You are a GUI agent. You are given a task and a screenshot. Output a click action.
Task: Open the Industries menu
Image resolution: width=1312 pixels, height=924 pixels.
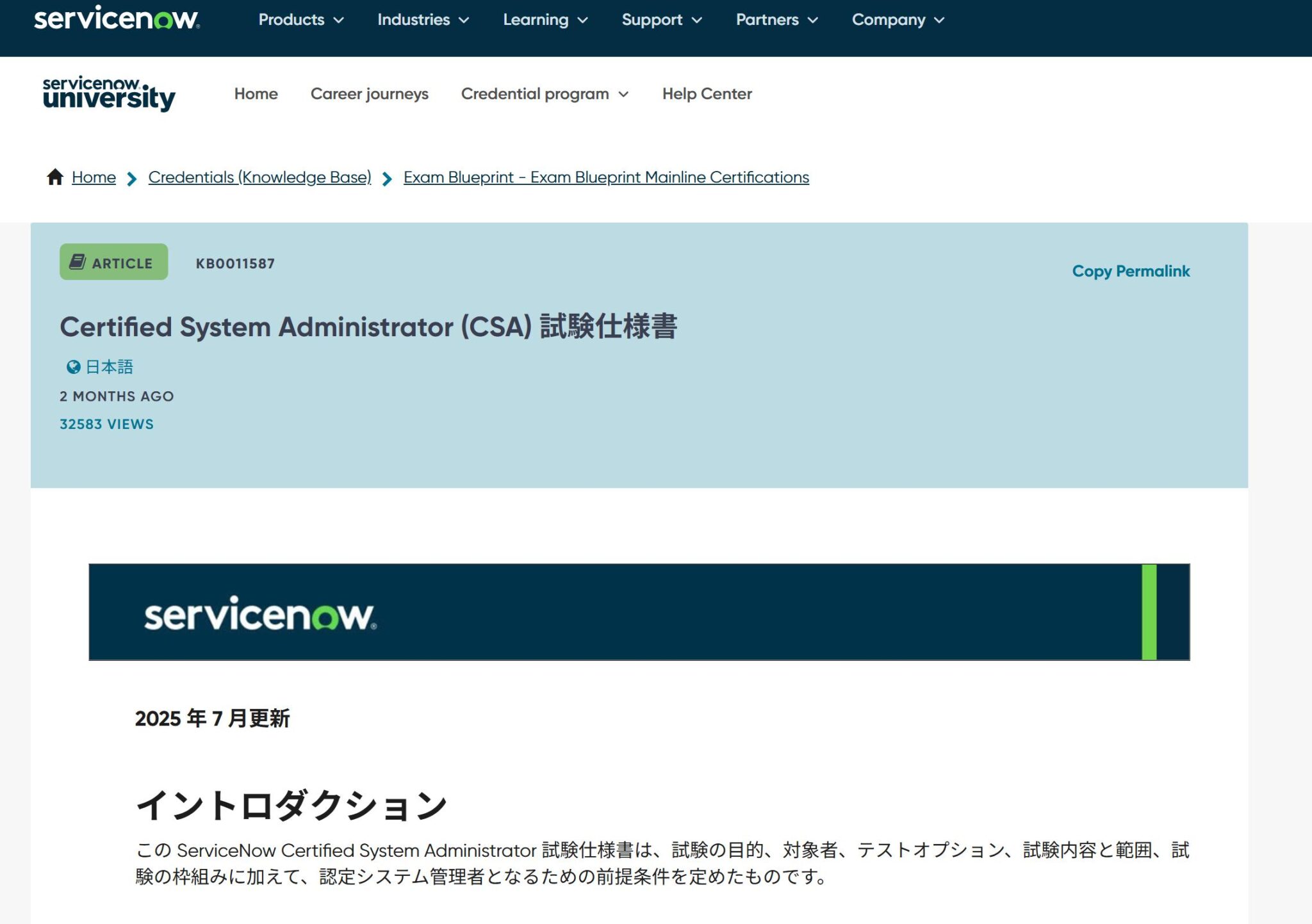(x=423, y=20)
